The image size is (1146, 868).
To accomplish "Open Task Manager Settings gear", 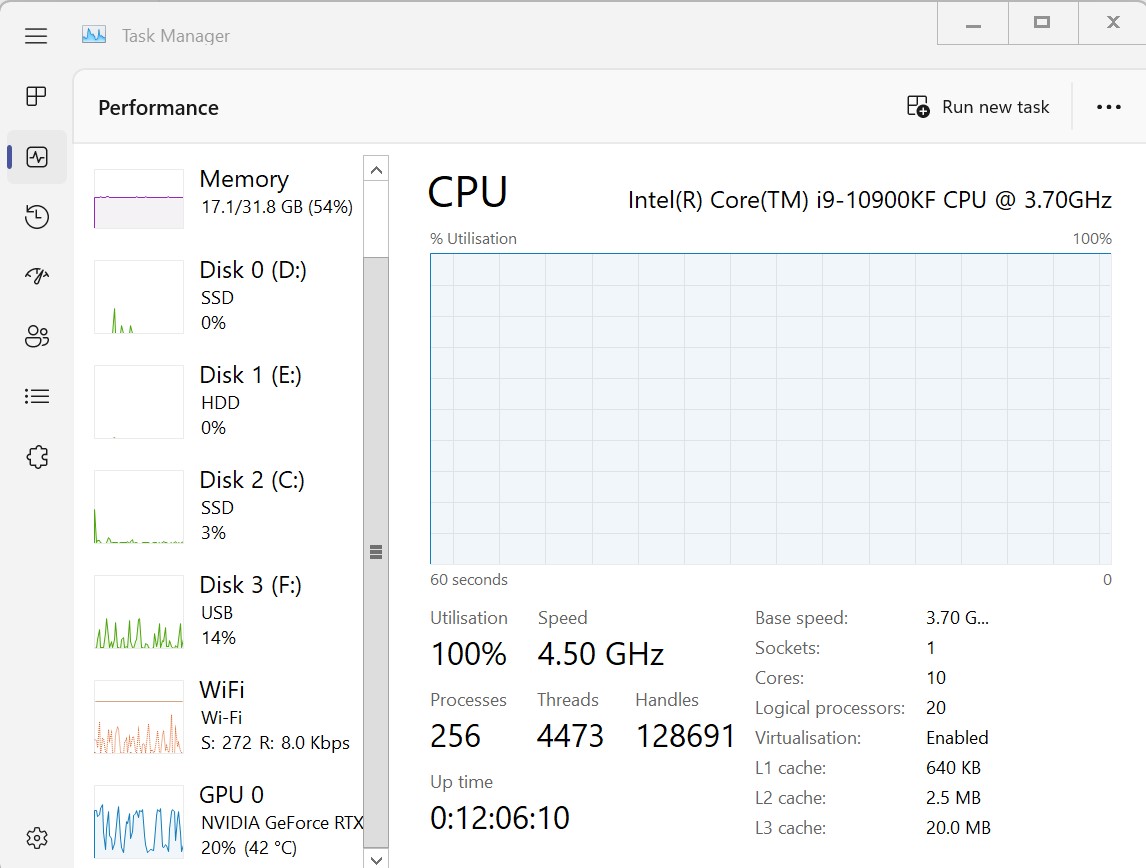I will [36, 837].
